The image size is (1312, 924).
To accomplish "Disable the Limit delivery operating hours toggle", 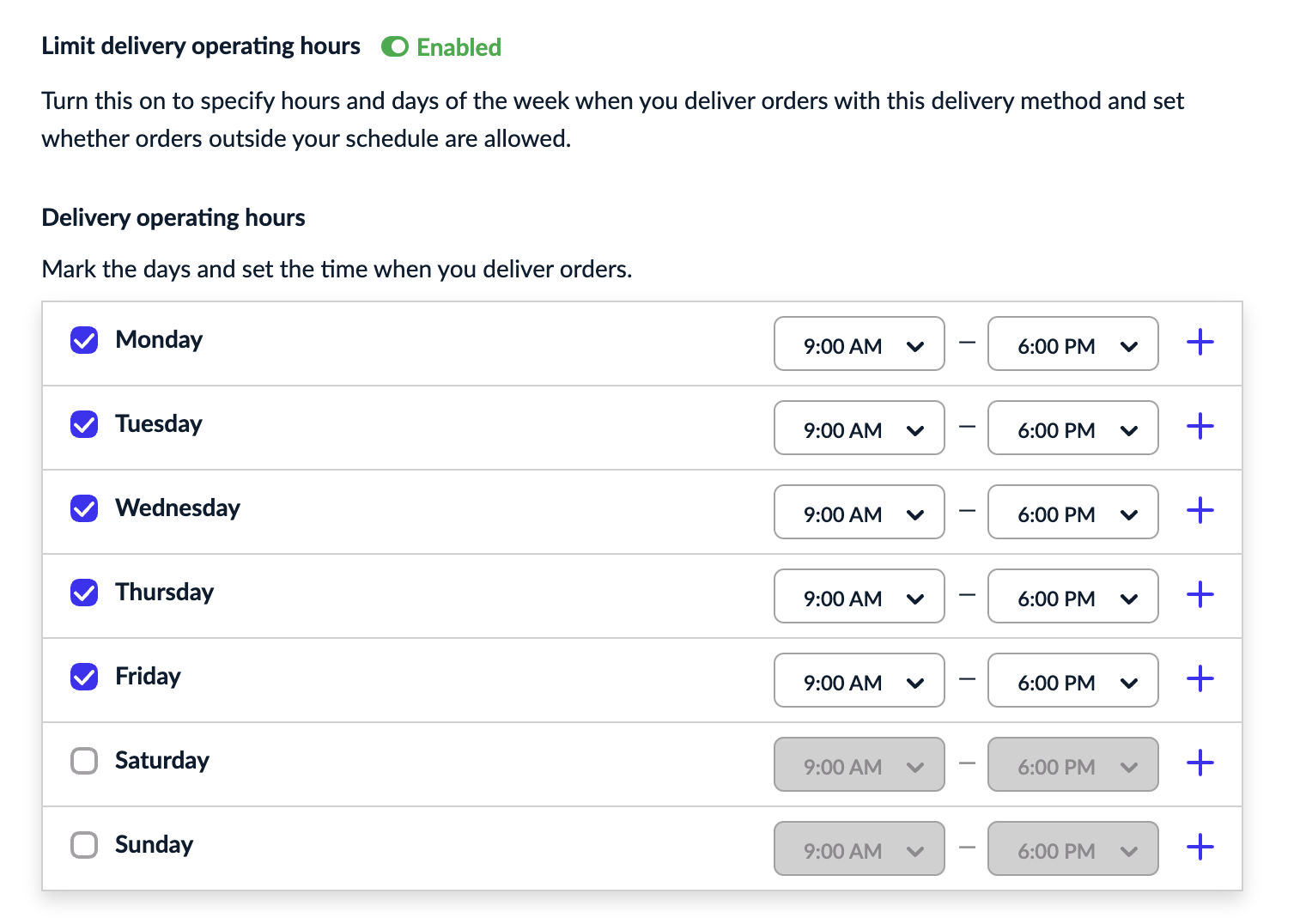I will tap(395, 47).
